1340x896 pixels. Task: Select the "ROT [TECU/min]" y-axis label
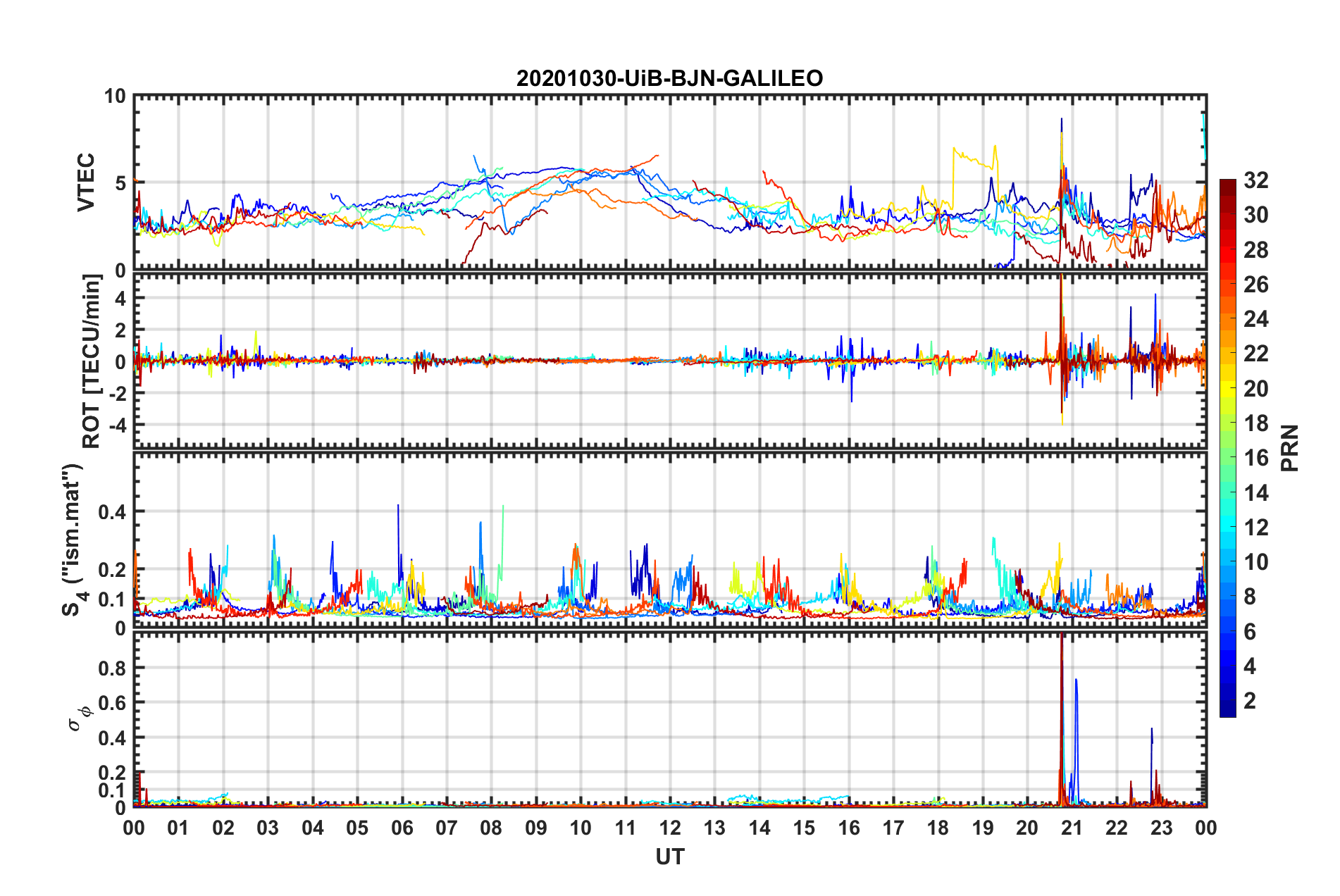pyautogui.click(x=92, y=361)
